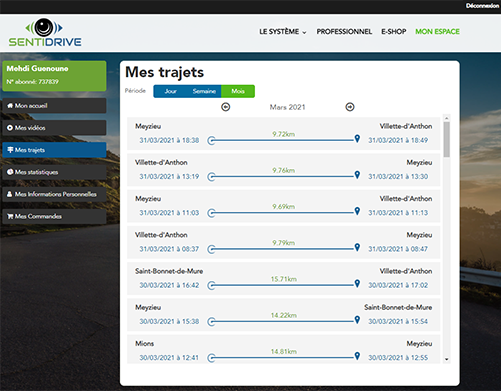
Task: Click destination pin of 30/03/2021 15:54 arrival
Action: pyautogui.click(x=357, y=320)
